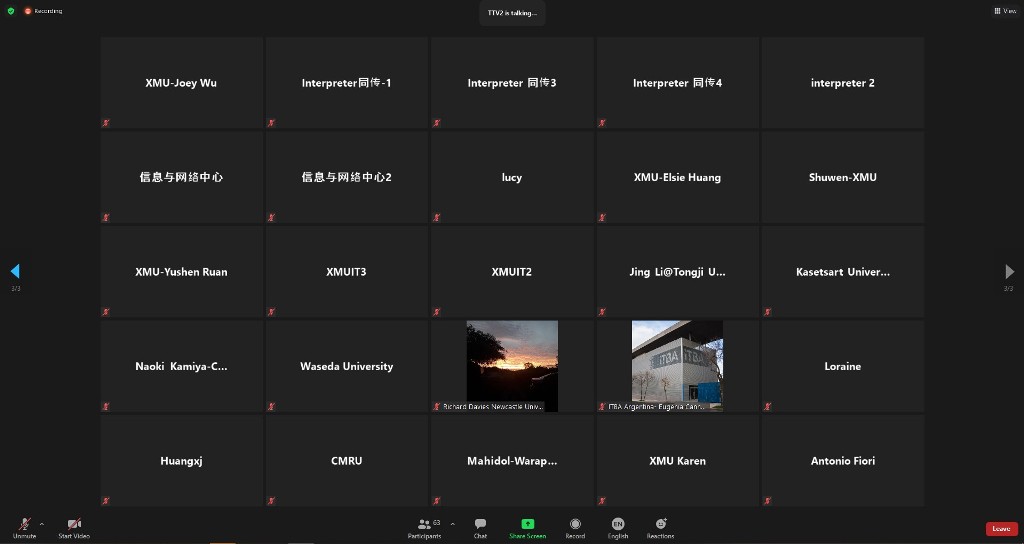
Task: Select the ITBA Argentina building video tile
Action: (677, 366)
